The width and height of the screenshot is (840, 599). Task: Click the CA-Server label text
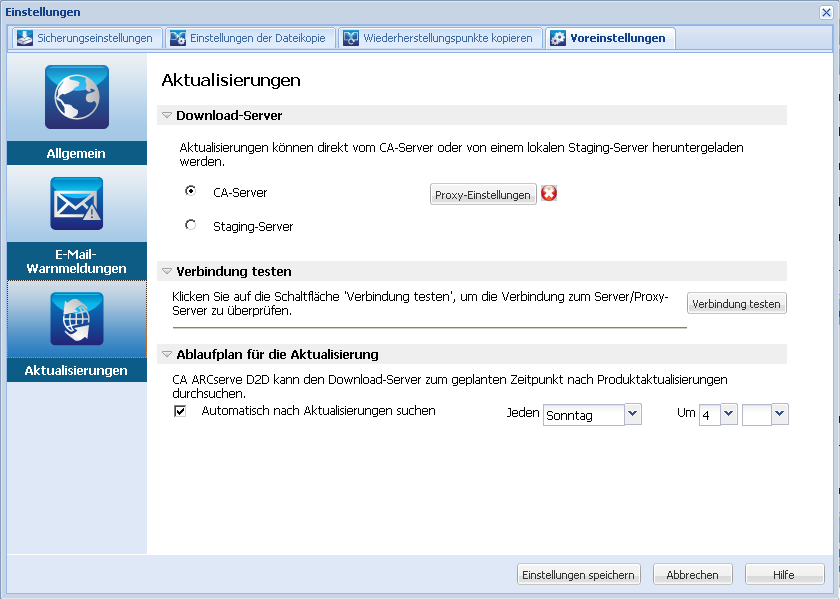point(240,192)
